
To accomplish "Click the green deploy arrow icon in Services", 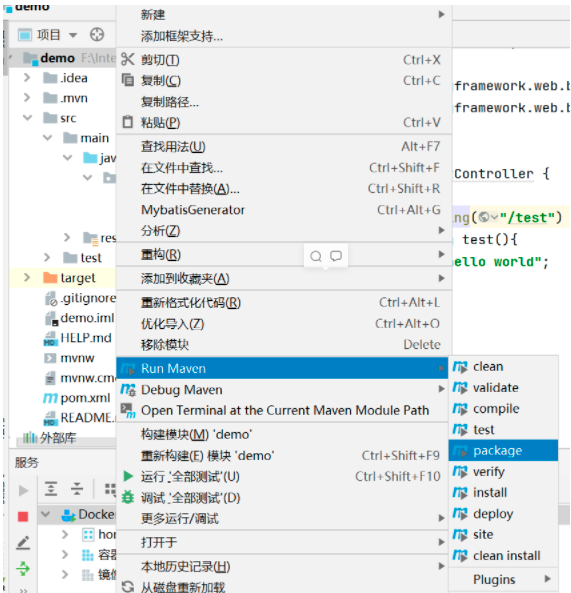I will click(23, 568).
